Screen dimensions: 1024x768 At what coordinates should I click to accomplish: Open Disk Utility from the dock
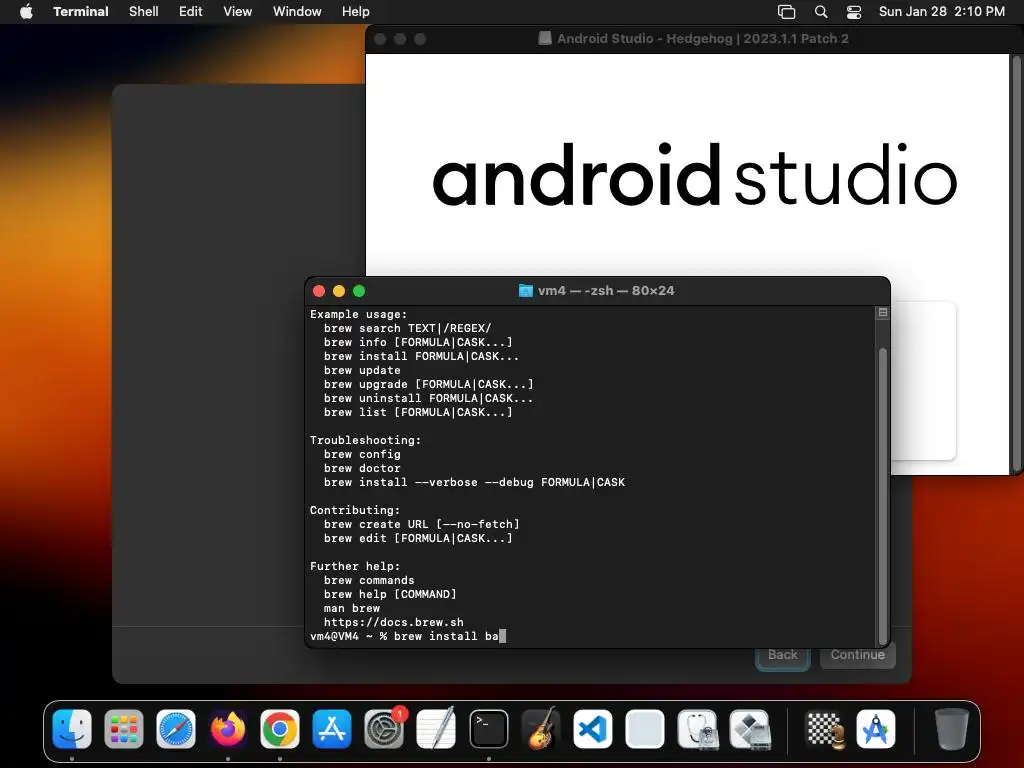tap(697, 729)
